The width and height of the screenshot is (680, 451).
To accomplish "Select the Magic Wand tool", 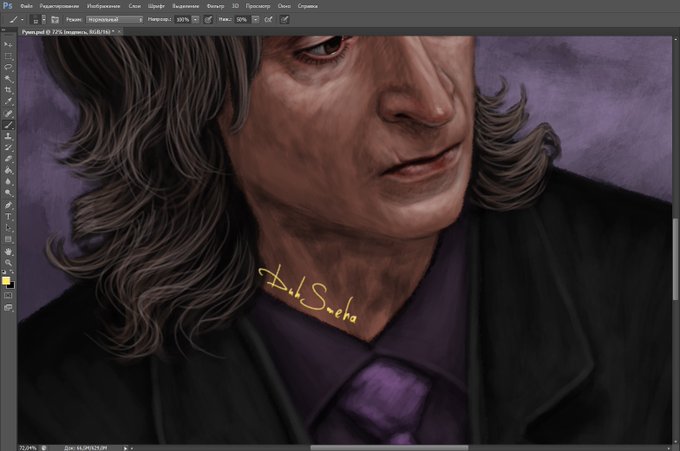I will (x=8, y=79).
